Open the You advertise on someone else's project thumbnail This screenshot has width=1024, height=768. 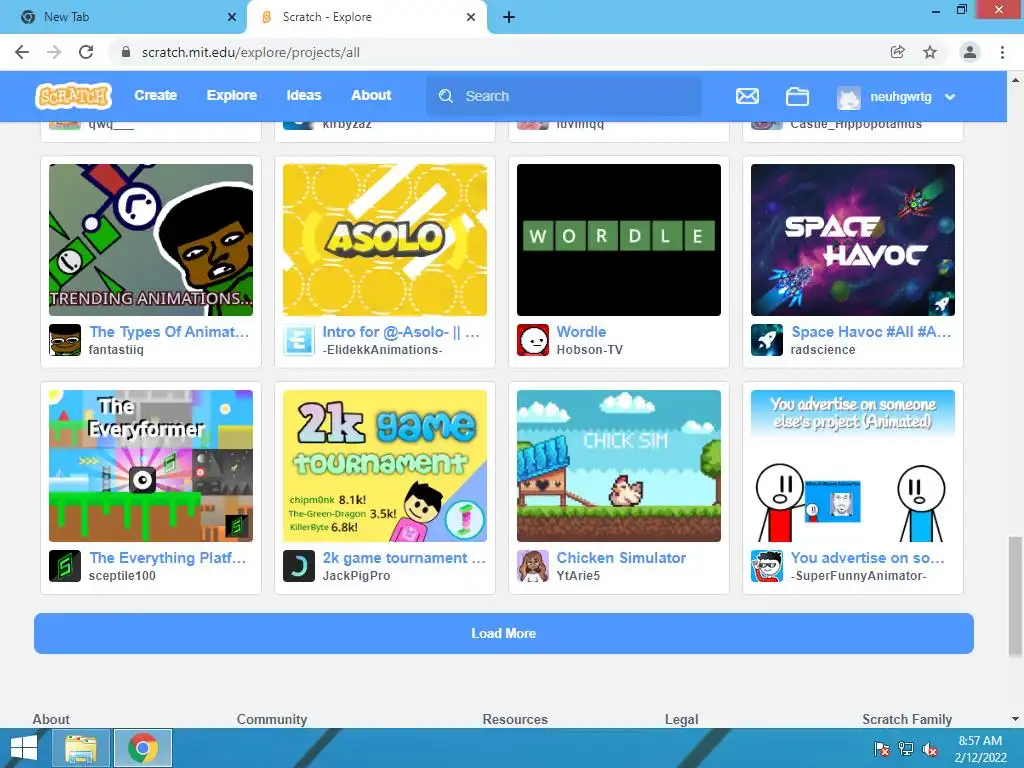pyautogui.click(x=853, y=466)
